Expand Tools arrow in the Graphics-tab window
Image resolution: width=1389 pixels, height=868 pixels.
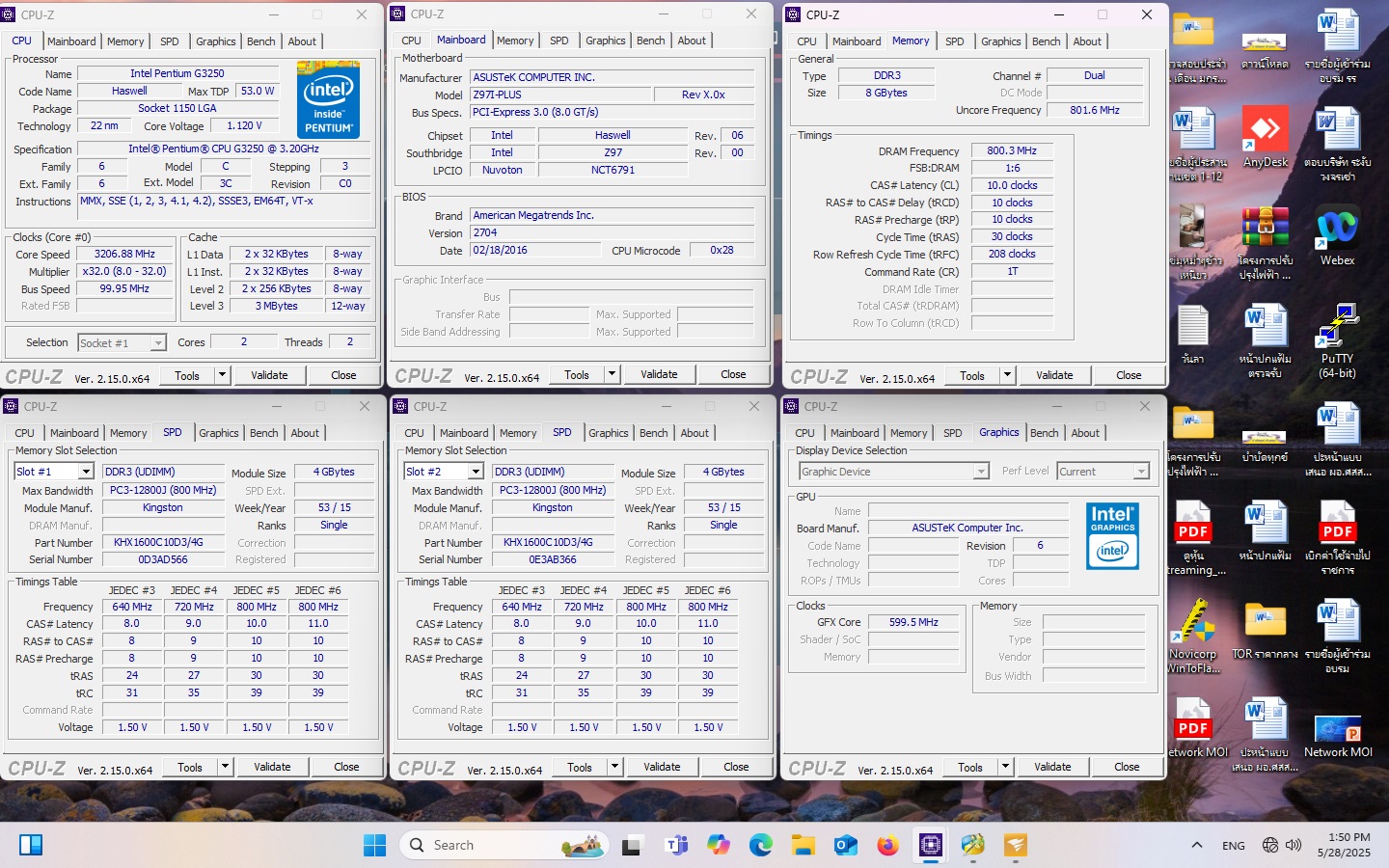[x=1006, y=767]
